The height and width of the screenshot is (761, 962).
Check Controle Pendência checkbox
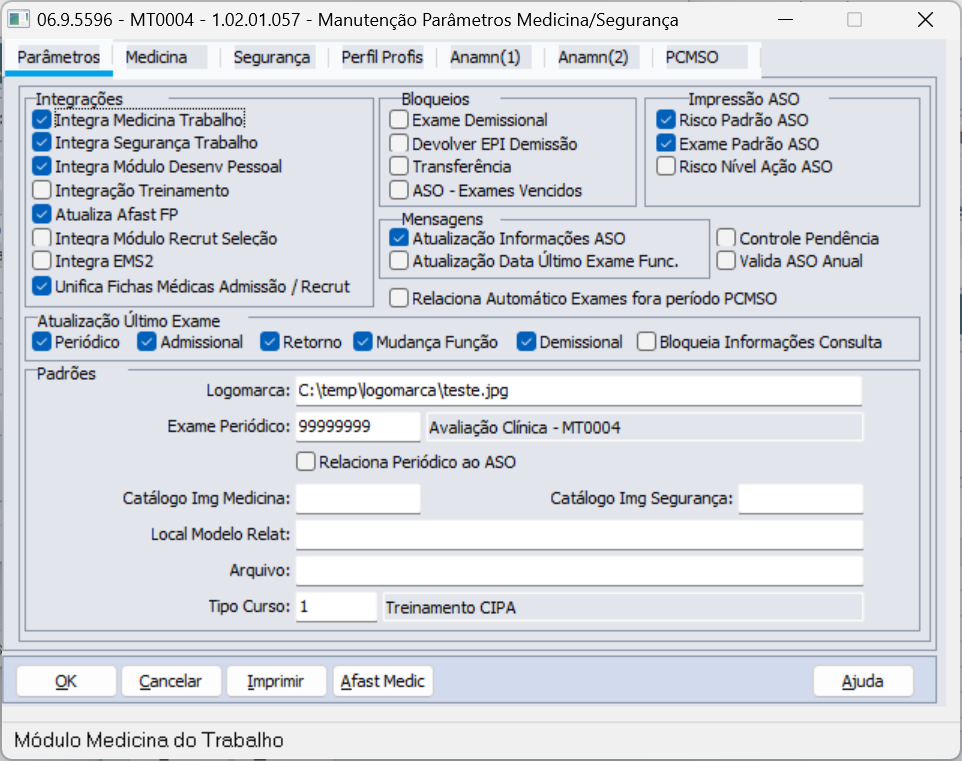[727, 238]
